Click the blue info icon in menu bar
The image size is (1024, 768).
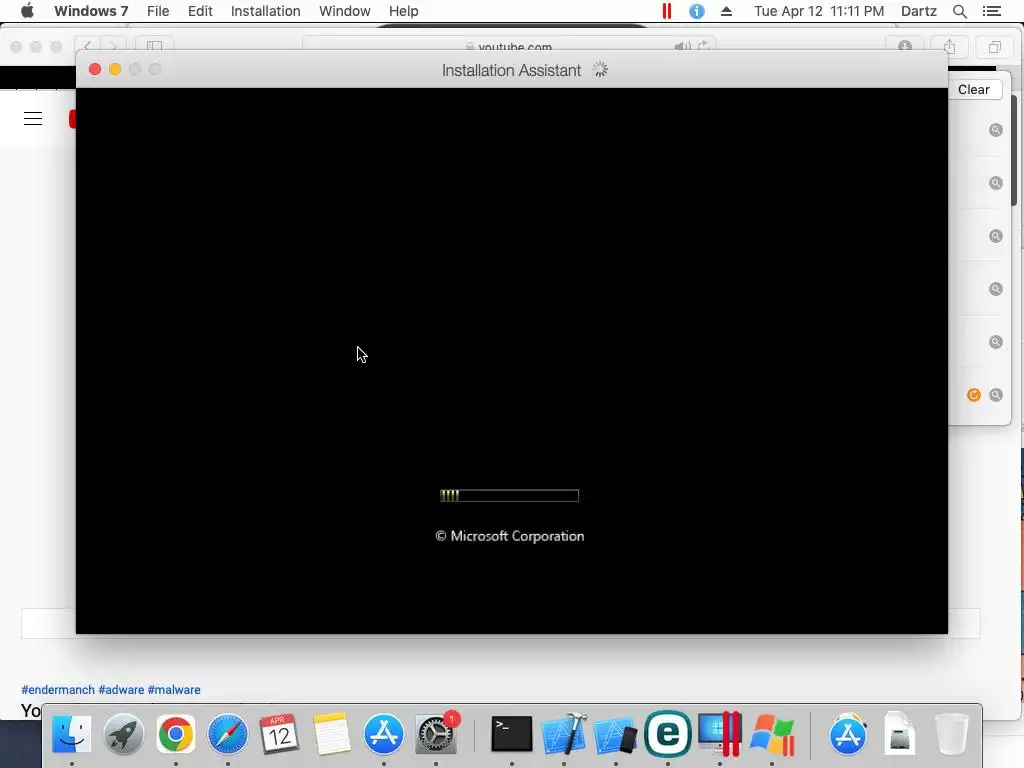point(697,11)
